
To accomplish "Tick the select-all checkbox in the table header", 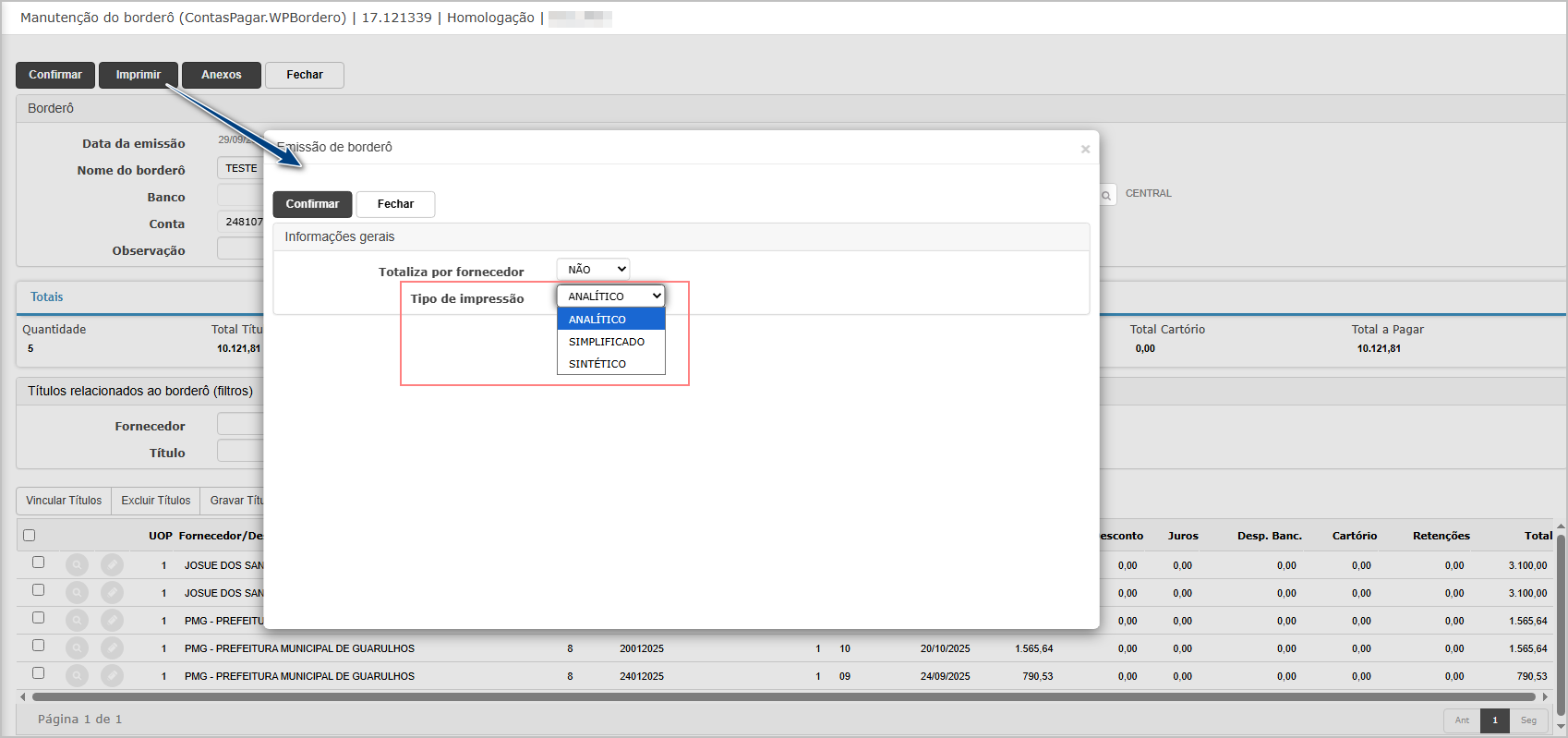I will 30,535.
